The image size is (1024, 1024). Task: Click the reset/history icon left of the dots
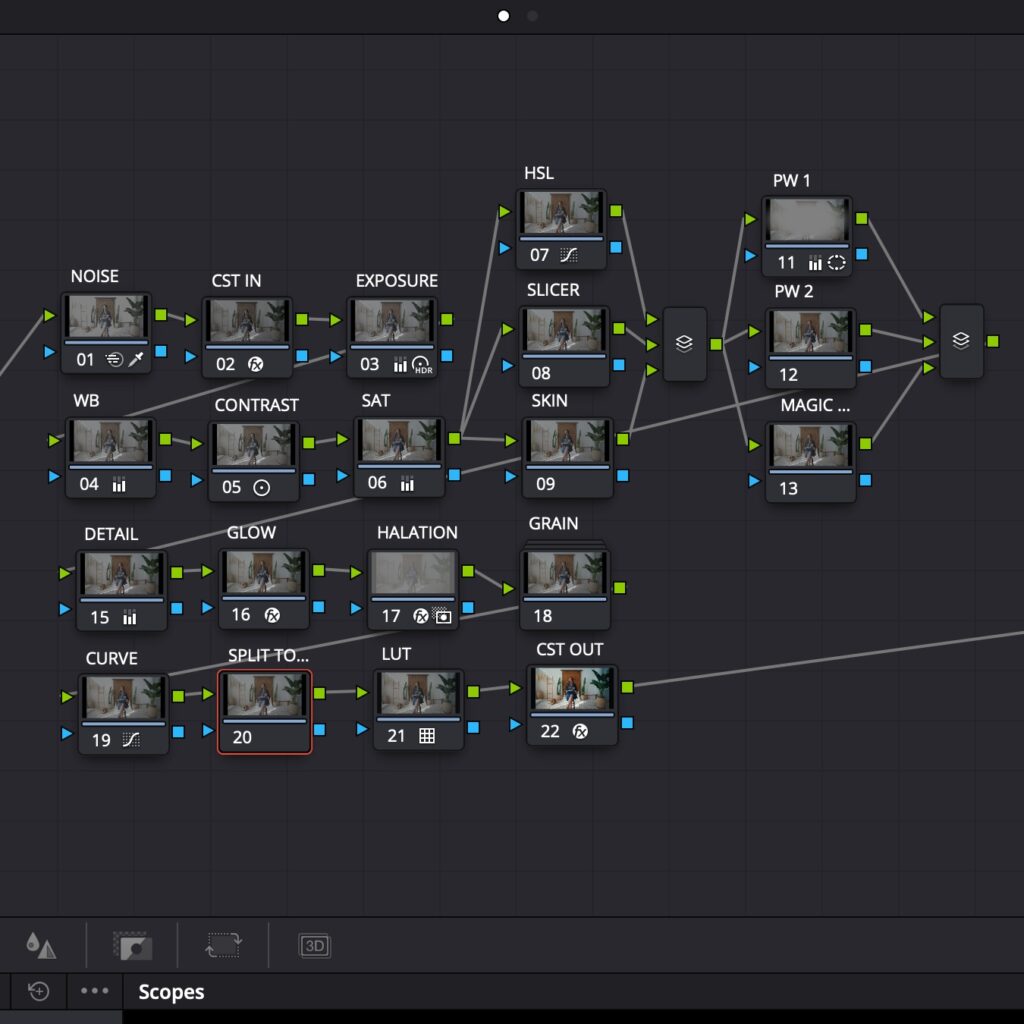[38, 991]
